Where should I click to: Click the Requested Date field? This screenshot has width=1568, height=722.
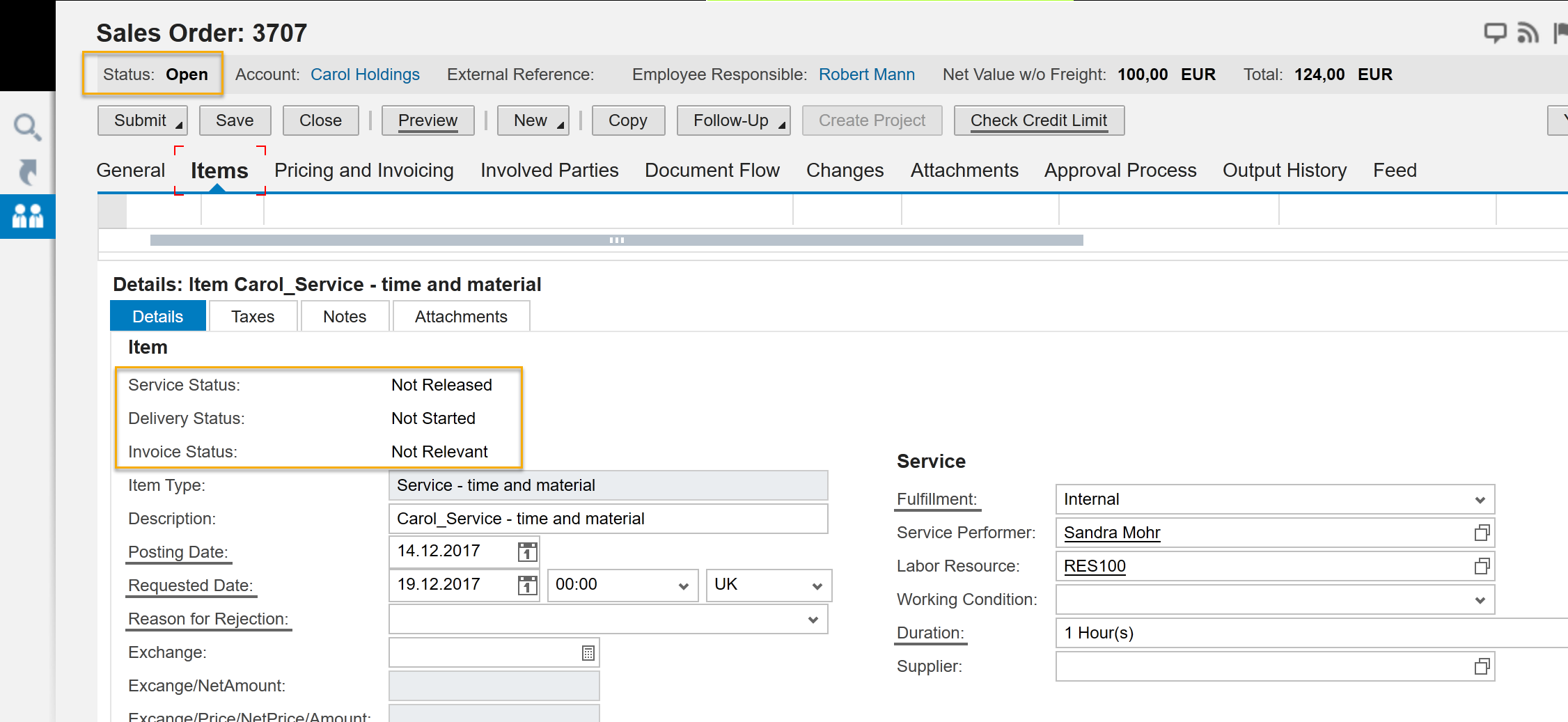tap(464, 585)
